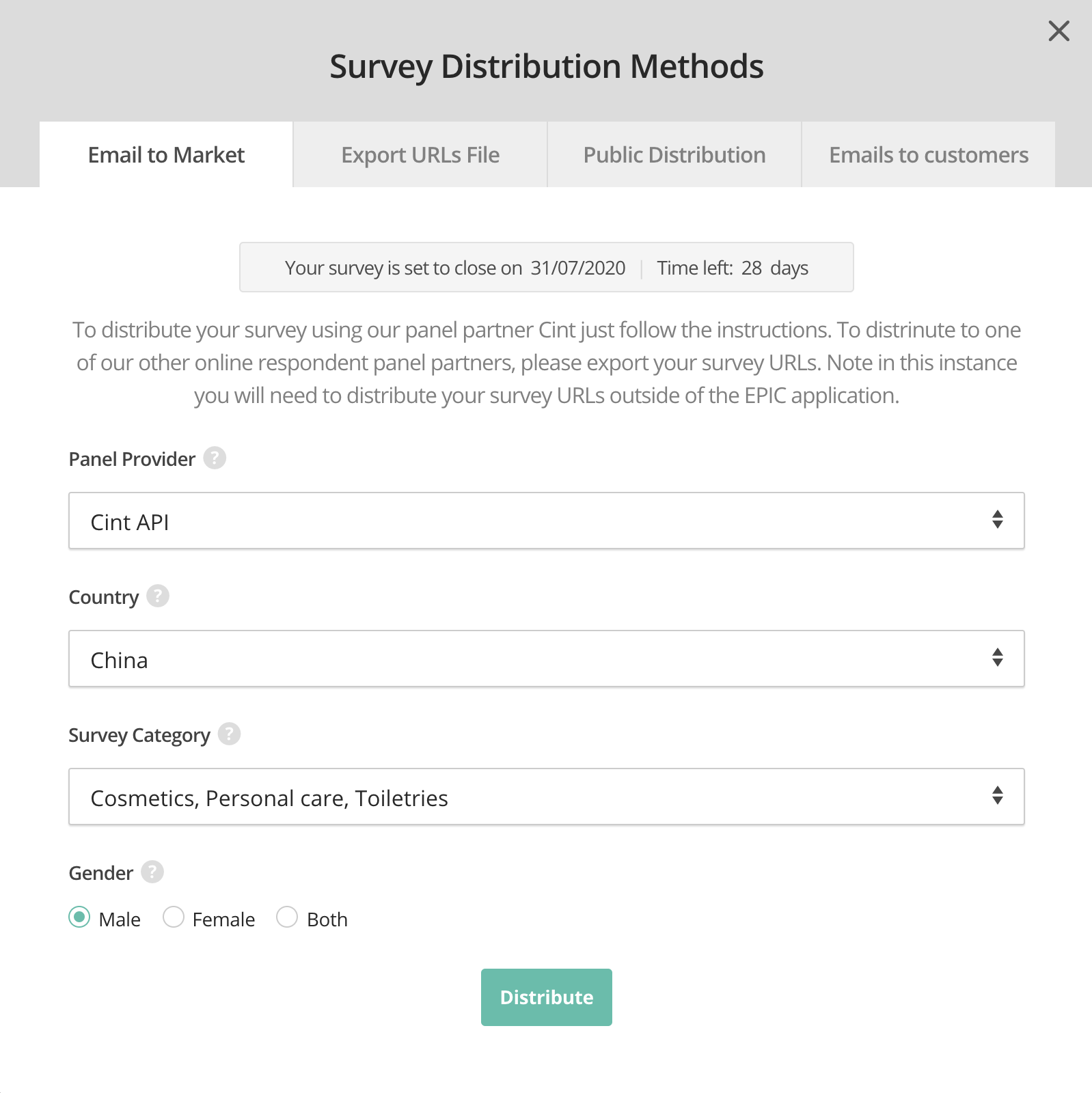Select the Male gender radio button
This screenshot has width=1092, height=1093.
click(79, 917)
